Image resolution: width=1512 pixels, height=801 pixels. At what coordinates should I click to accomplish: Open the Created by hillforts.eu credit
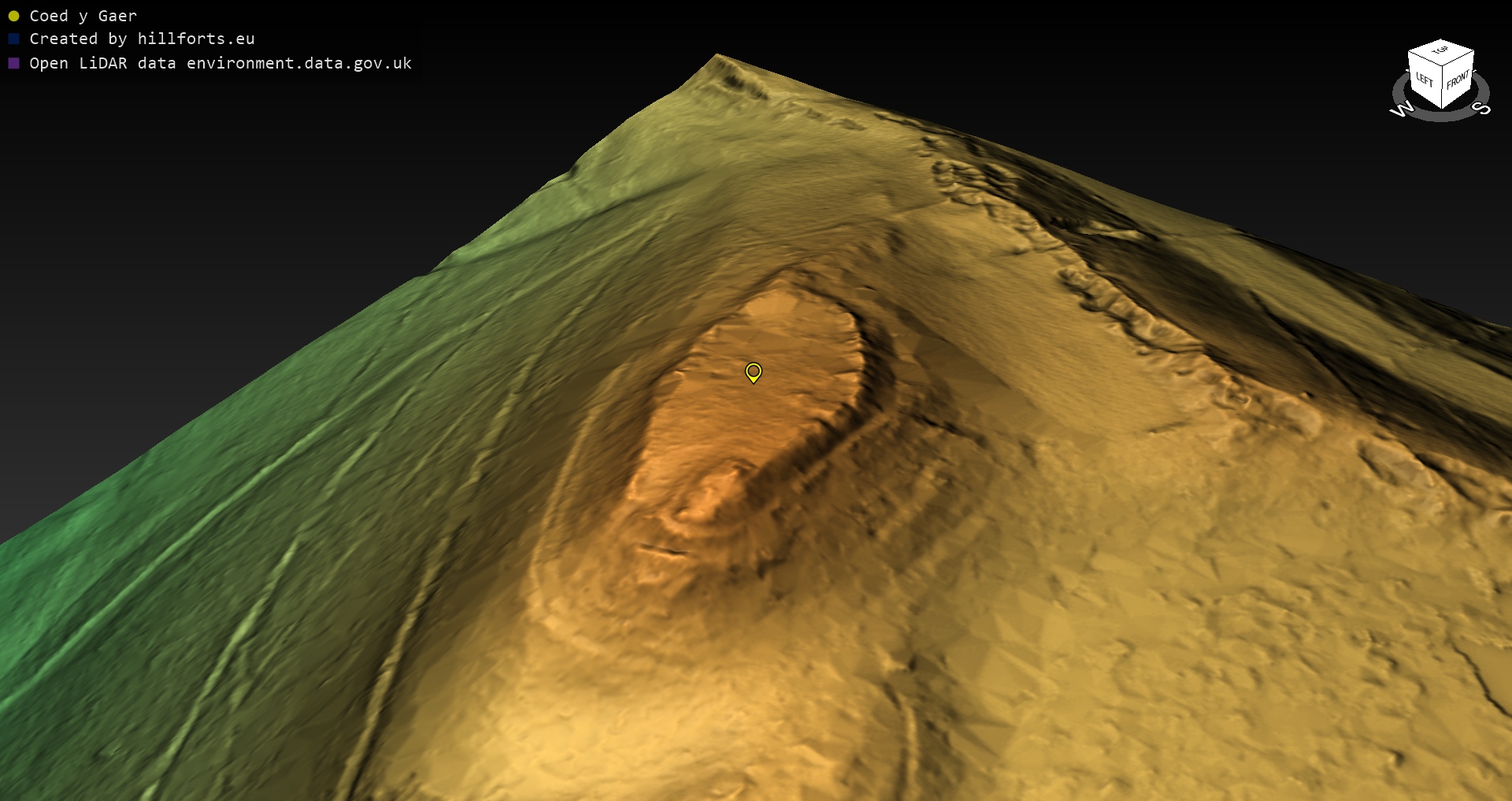[x=142, y=39]
